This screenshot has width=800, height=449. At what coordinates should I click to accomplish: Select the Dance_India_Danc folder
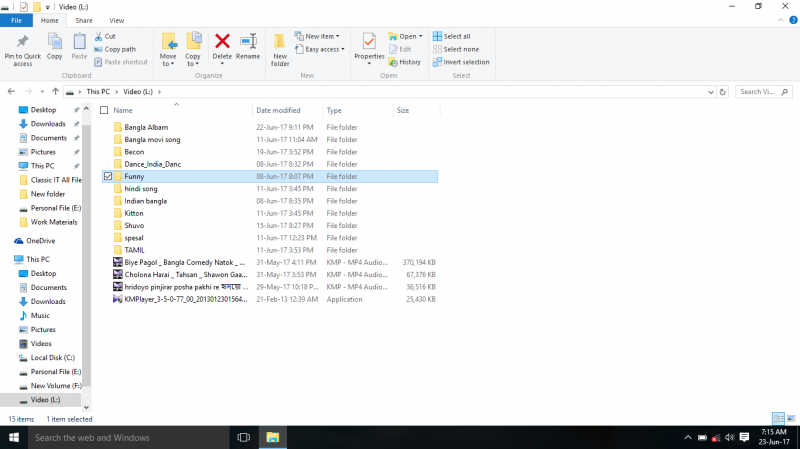pos(153,164)
